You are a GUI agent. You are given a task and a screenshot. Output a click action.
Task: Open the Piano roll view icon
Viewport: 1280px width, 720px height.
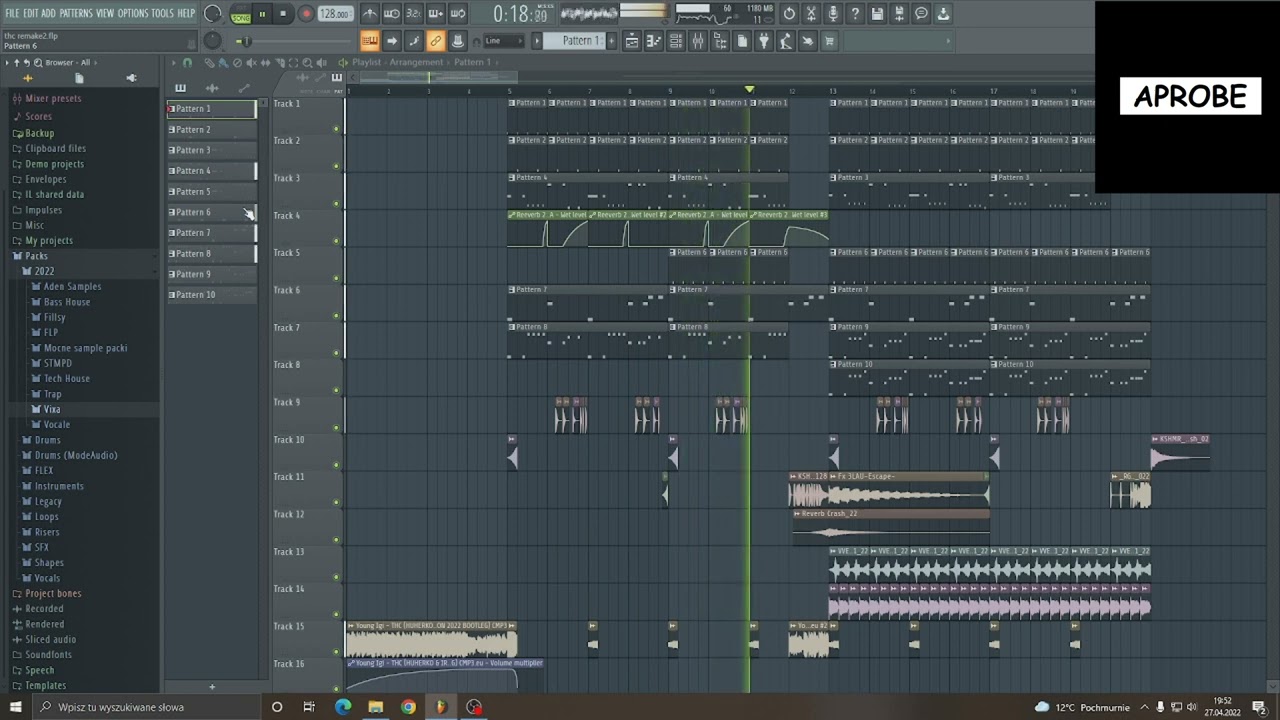pos(654,41)
